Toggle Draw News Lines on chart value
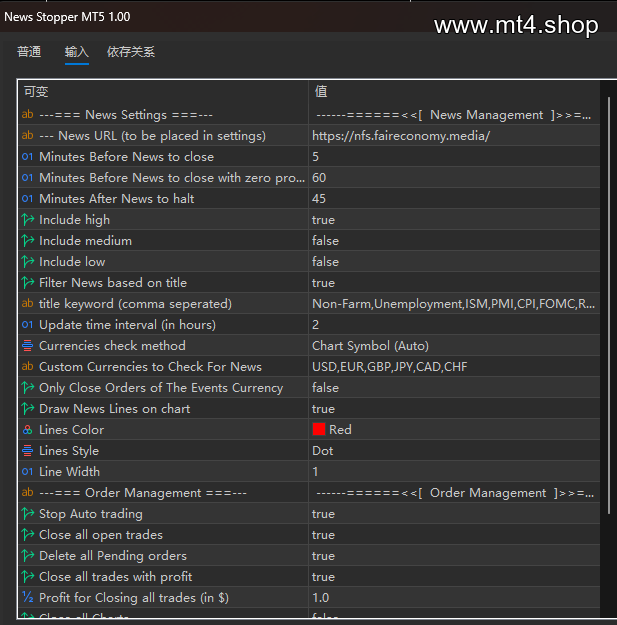617x625 pixels. tap(454, 409)
